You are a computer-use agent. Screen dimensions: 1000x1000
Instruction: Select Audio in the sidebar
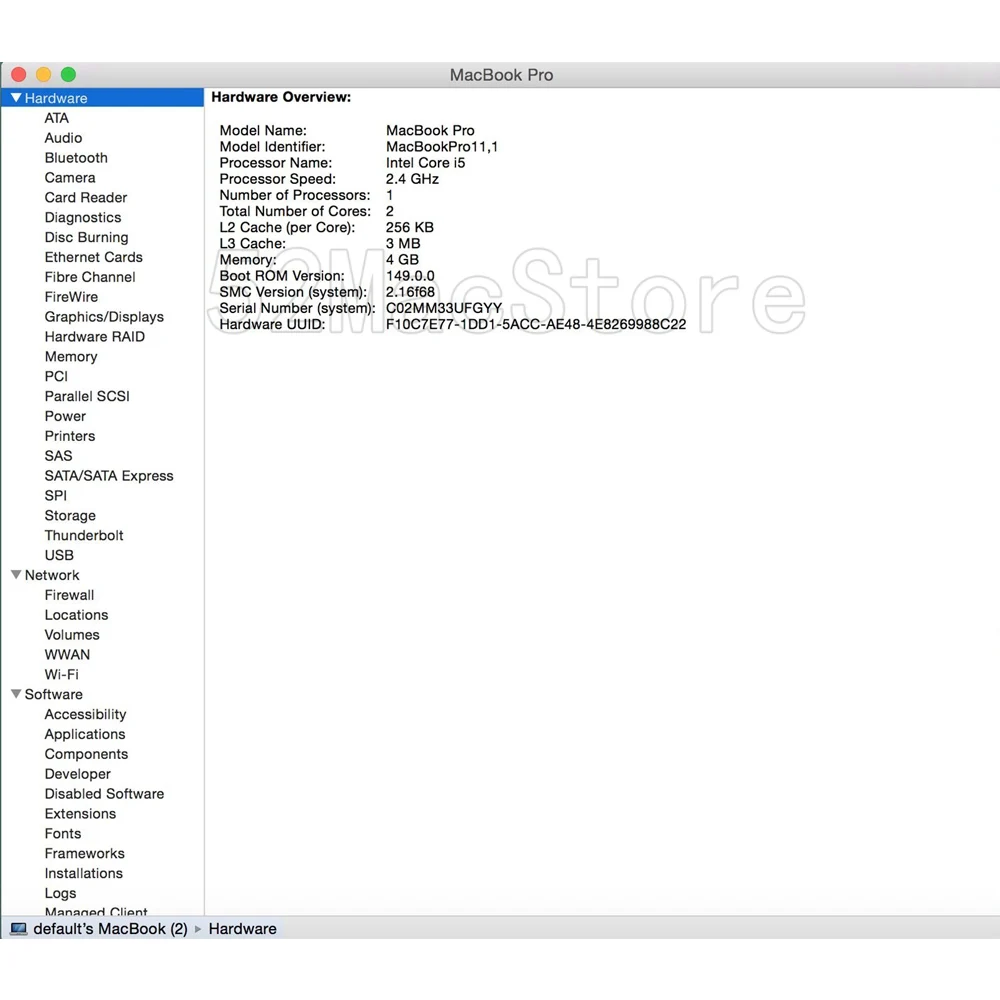(x=63, y=138)
